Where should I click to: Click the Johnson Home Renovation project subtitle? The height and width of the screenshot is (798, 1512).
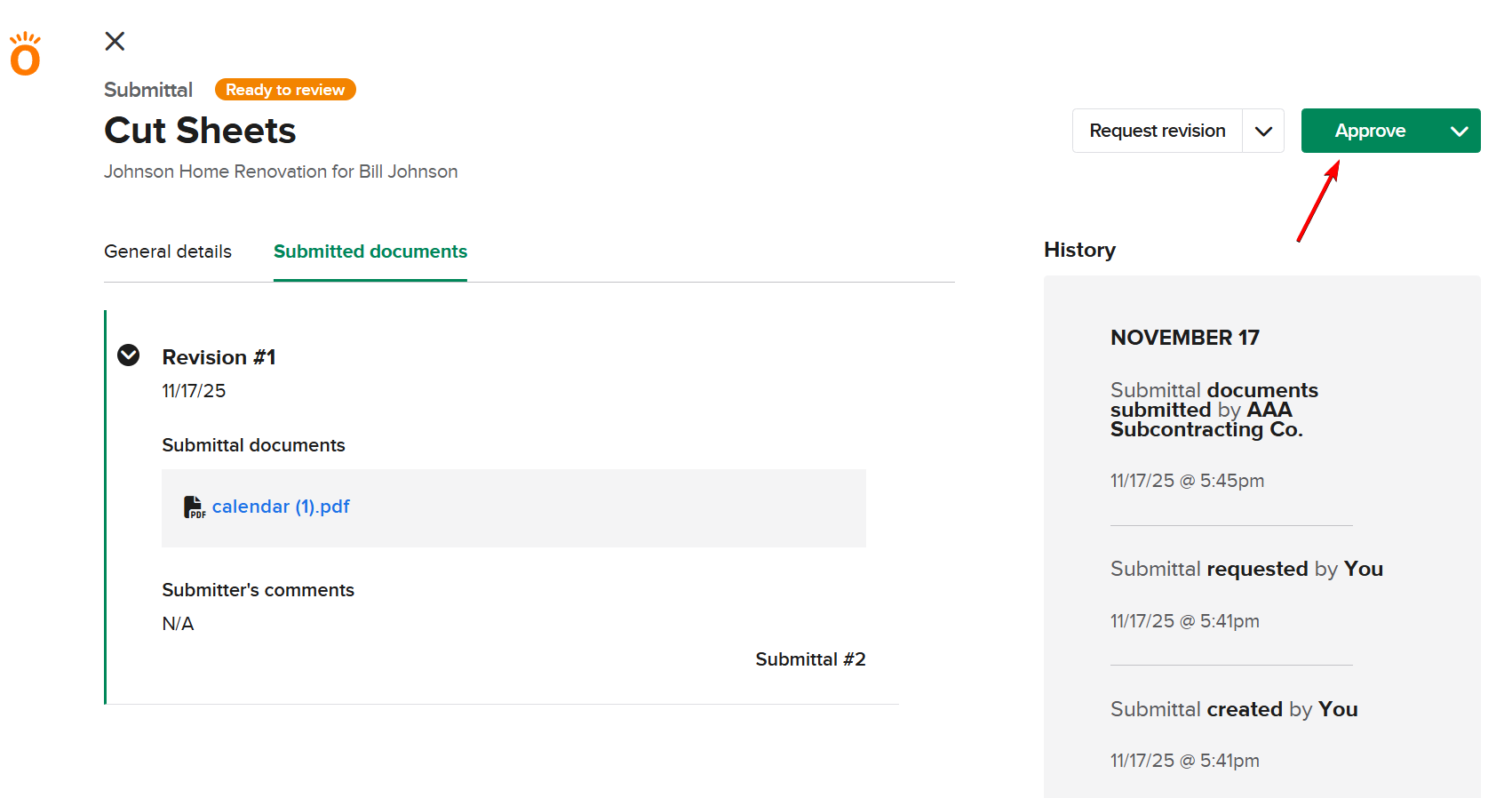tap(281, 172)
